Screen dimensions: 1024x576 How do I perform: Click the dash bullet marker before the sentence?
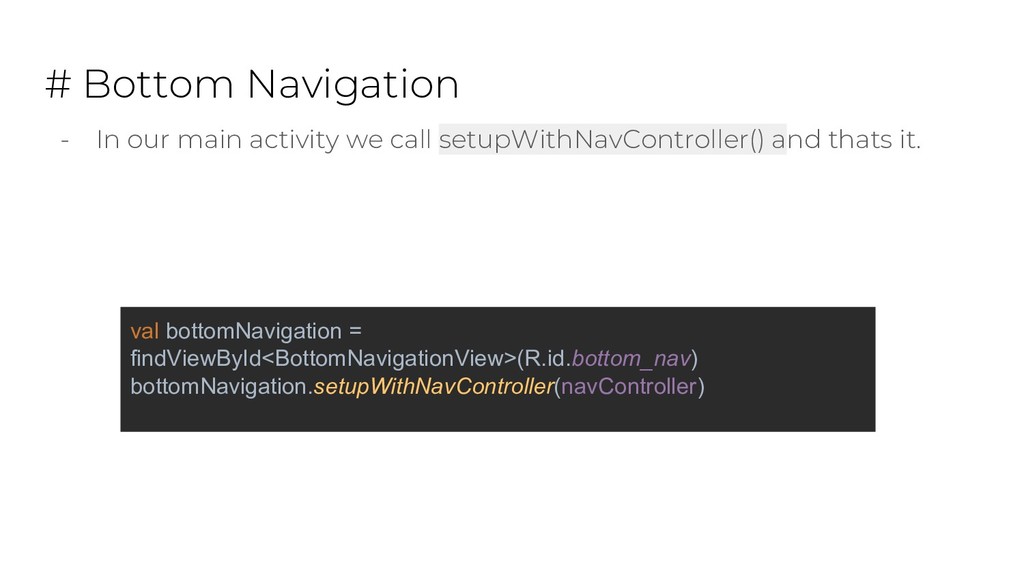coord(65,140)
